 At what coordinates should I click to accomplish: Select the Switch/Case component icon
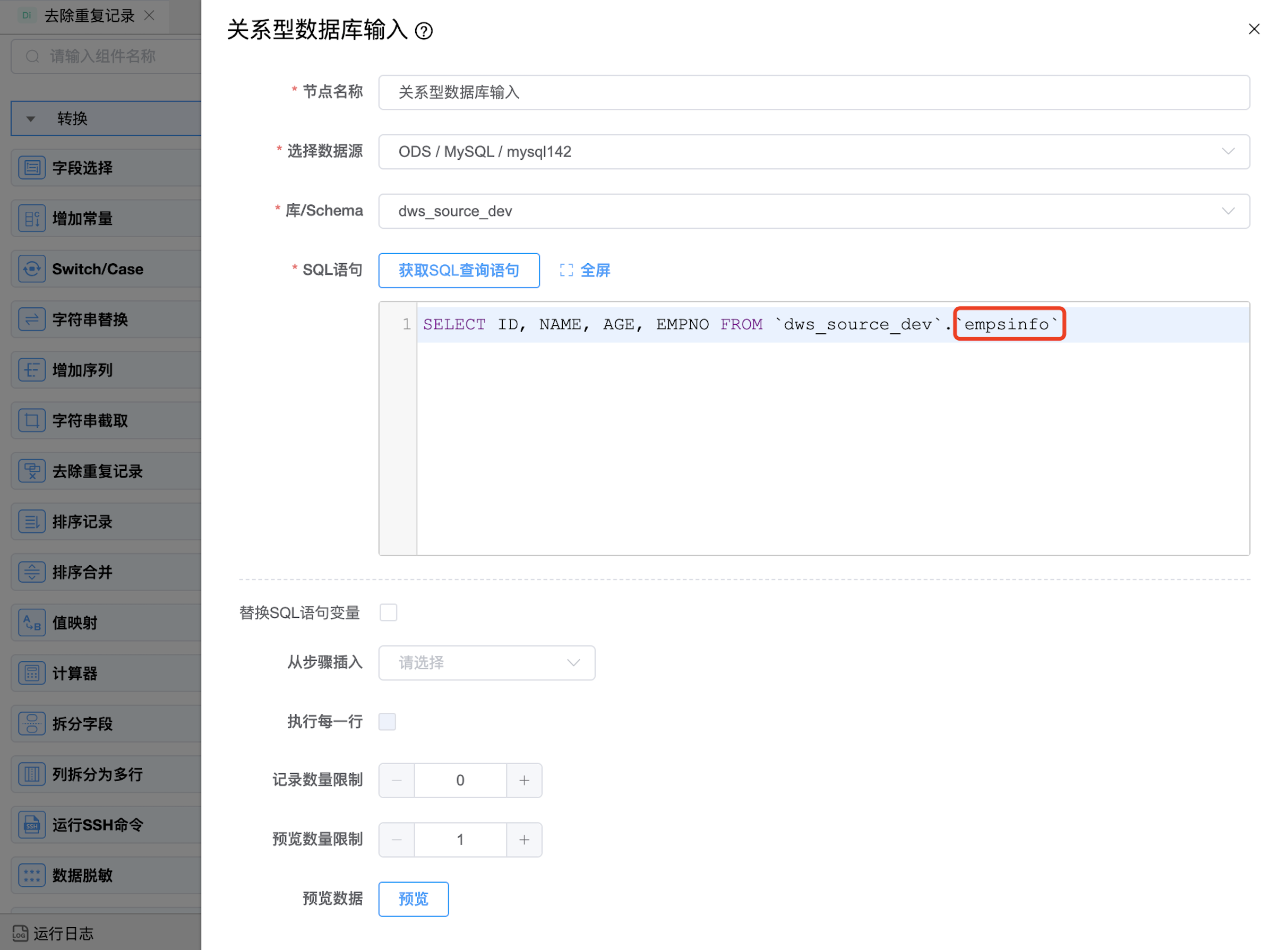32,269
